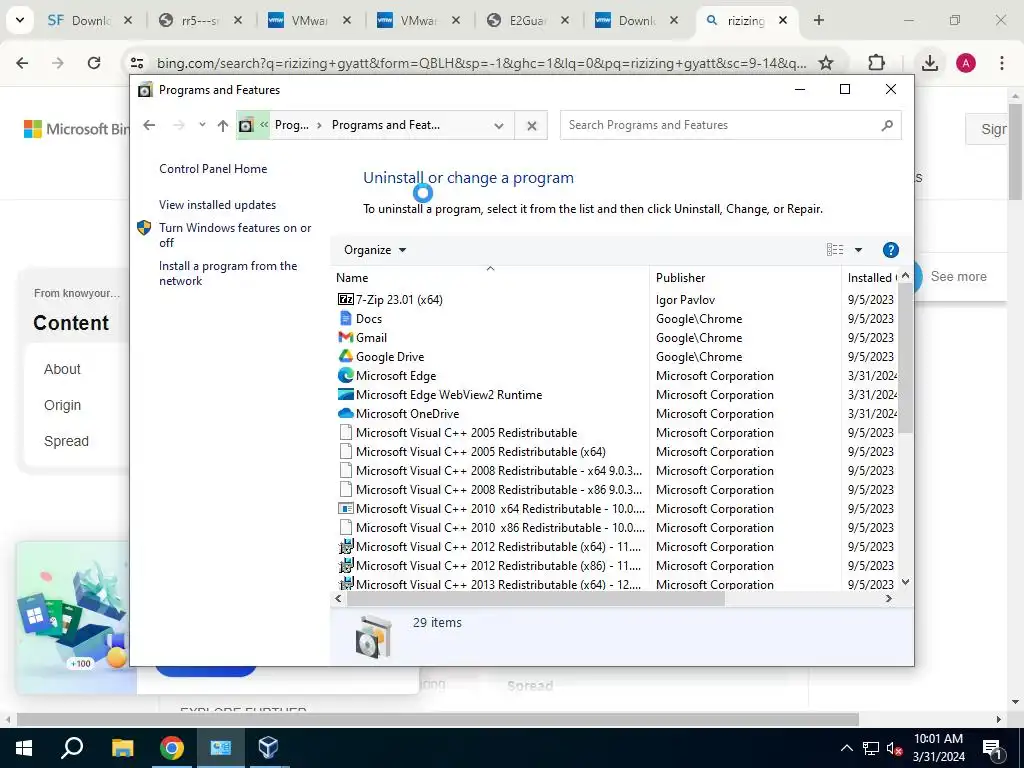Open Control Panel Home link
This screenshot has width=1024, height=768.
(213, 168)
